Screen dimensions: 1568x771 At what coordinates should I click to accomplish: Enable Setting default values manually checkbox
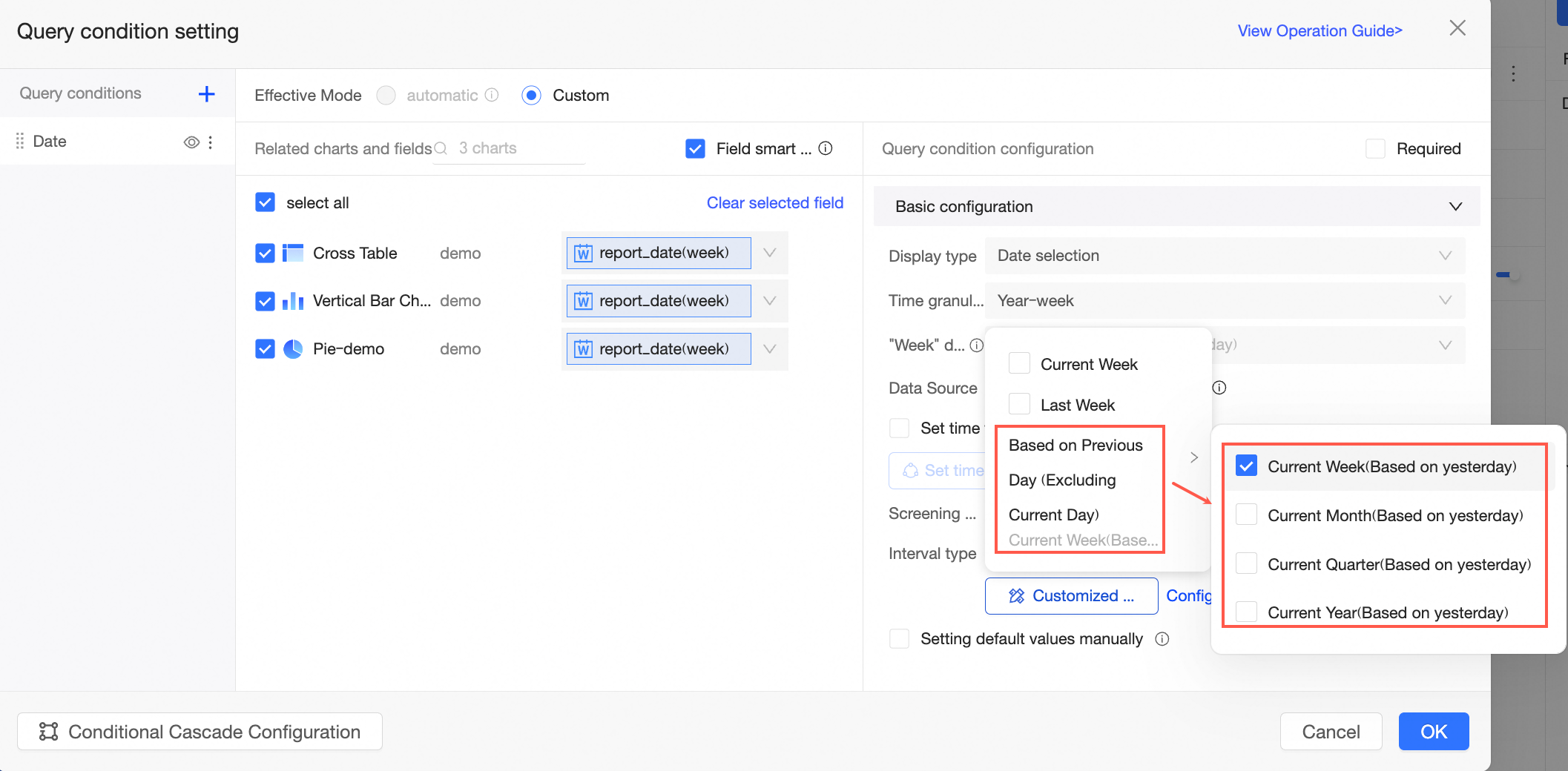[x=899, y=638]
